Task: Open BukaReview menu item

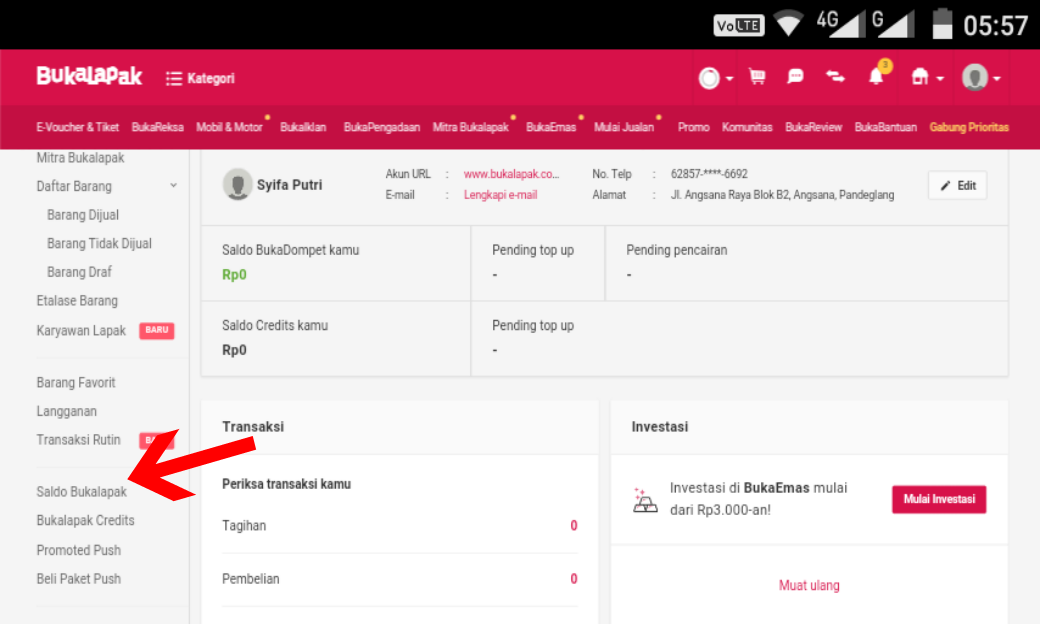Action: tap(814, 127)
